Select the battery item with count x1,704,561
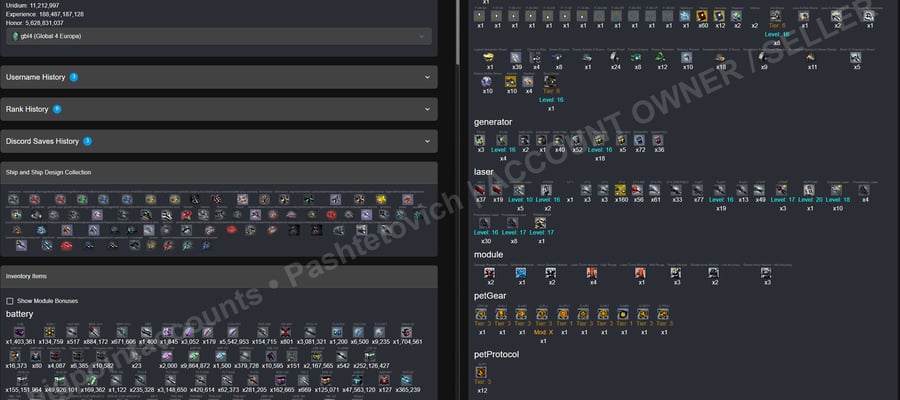This screenshot has height=400, width=900. 406,332
